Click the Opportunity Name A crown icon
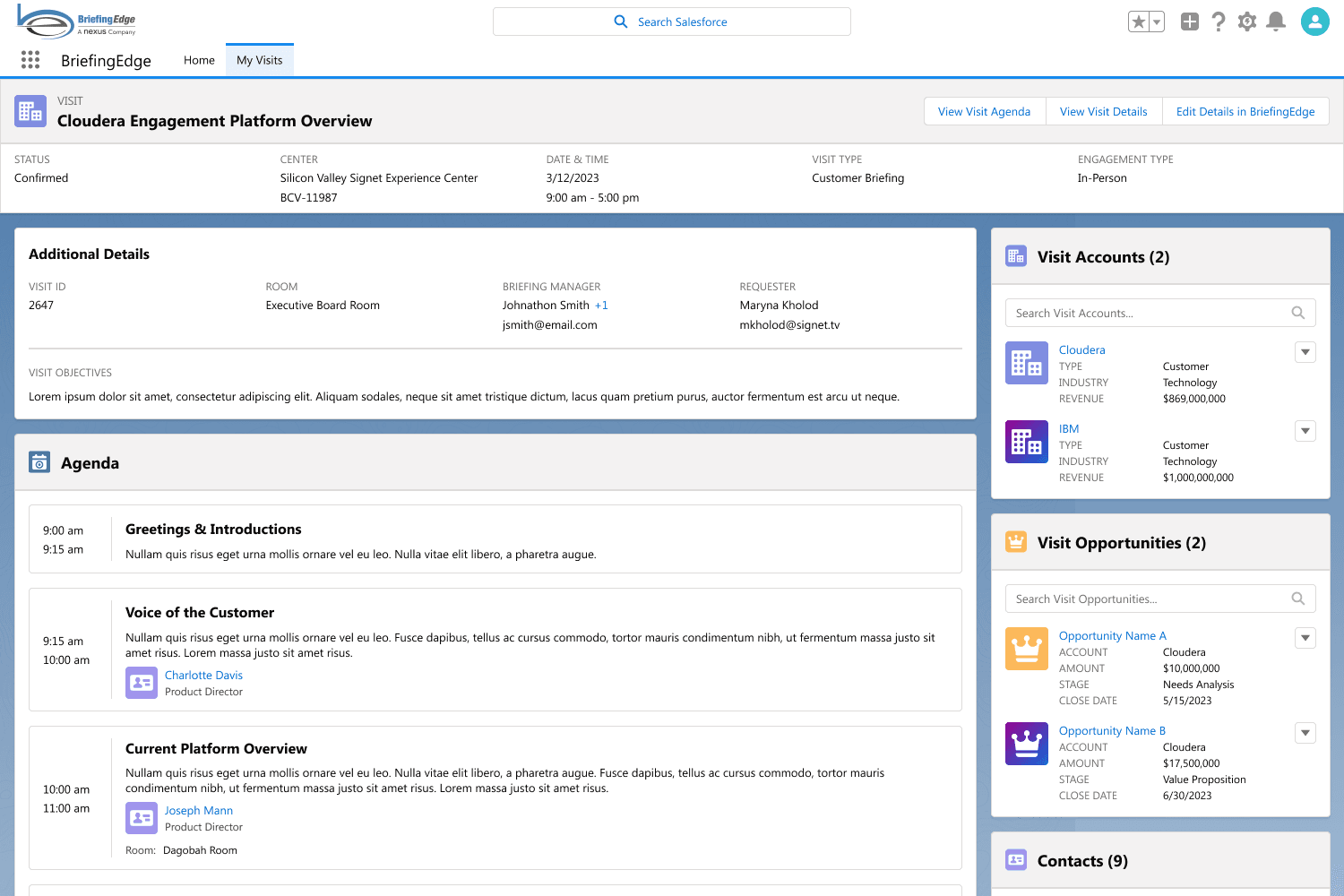This screenshot has width=1344, height=896. click(x=1027, y=649)
